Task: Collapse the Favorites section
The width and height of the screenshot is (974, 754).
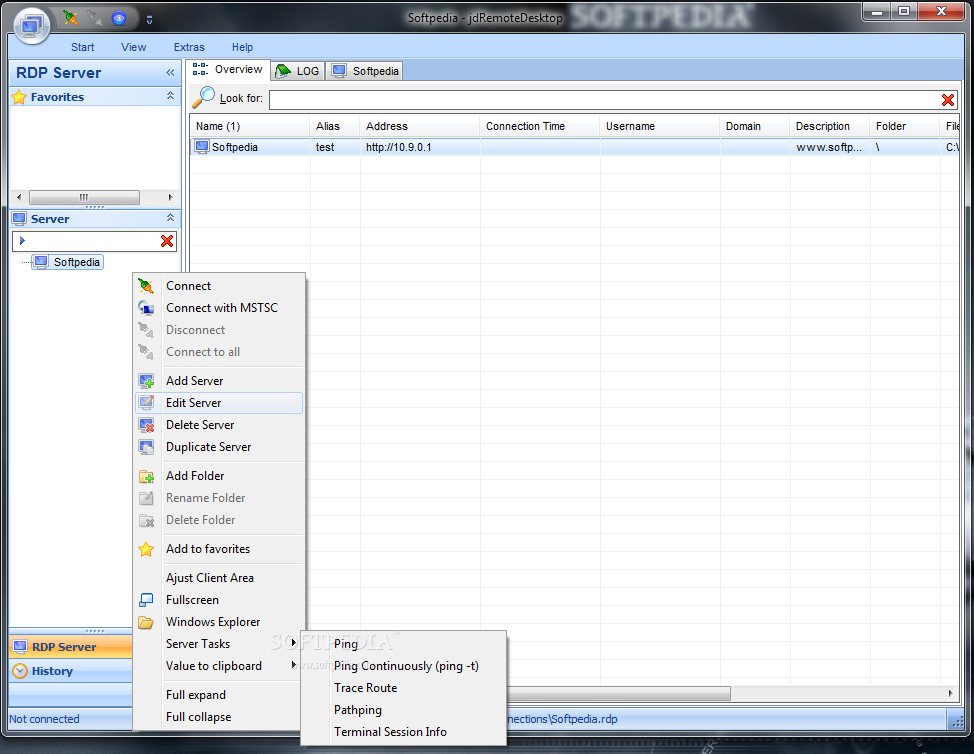Action: pyautogui.click(x=170, y=96)
